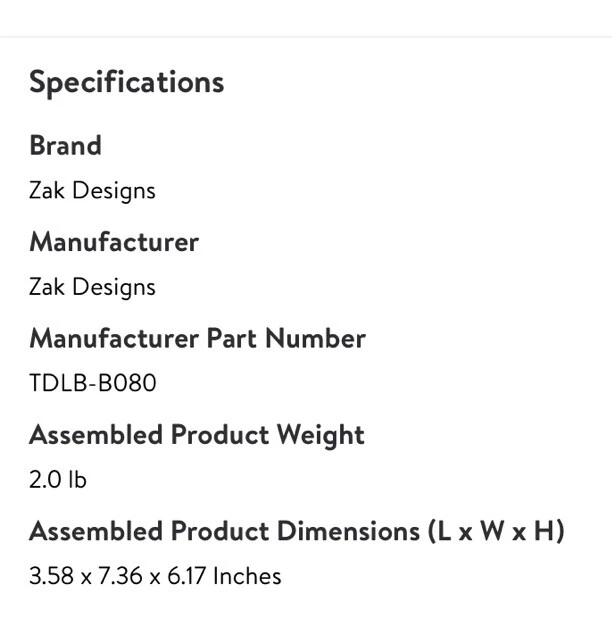The width and height of the screenshot is (612, 631).
Task: Click the 3.58 x 7.36 x 6.17 Inches value
Action: tap(155, 576)
